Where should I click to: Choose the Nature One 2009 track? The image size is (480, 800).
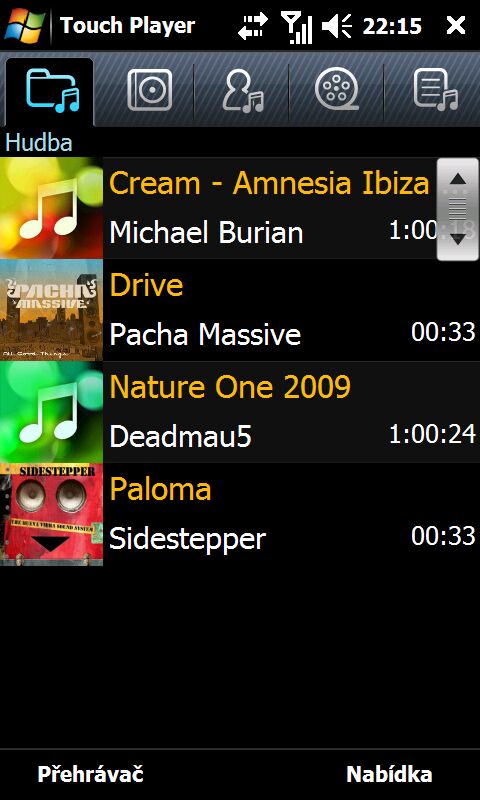click(x=240, y=412)
